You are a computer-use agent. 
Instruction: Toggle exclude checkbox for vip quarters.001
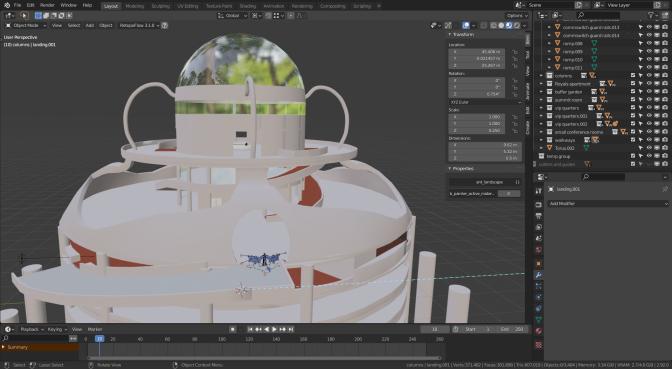(633, 116)
